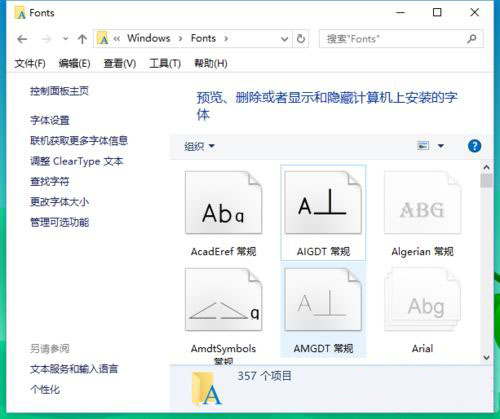
Task: Click the change view icon
Action: [x=423, y=146]
